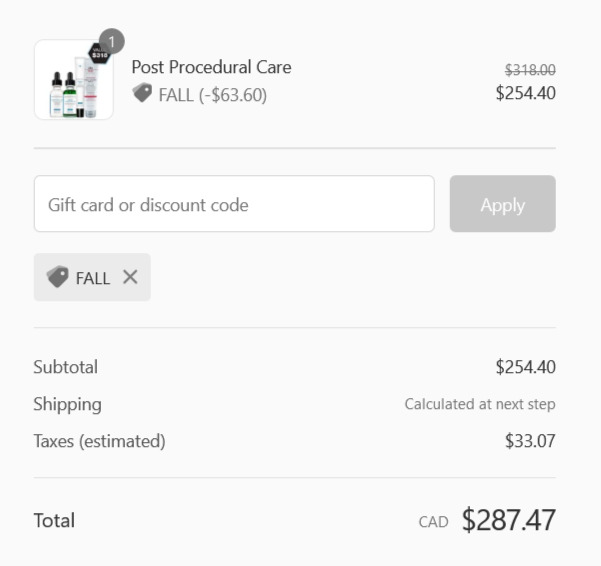601x566 pixels.
Task: Click the quantity badge on product image
Action: [x=112, y=41]
